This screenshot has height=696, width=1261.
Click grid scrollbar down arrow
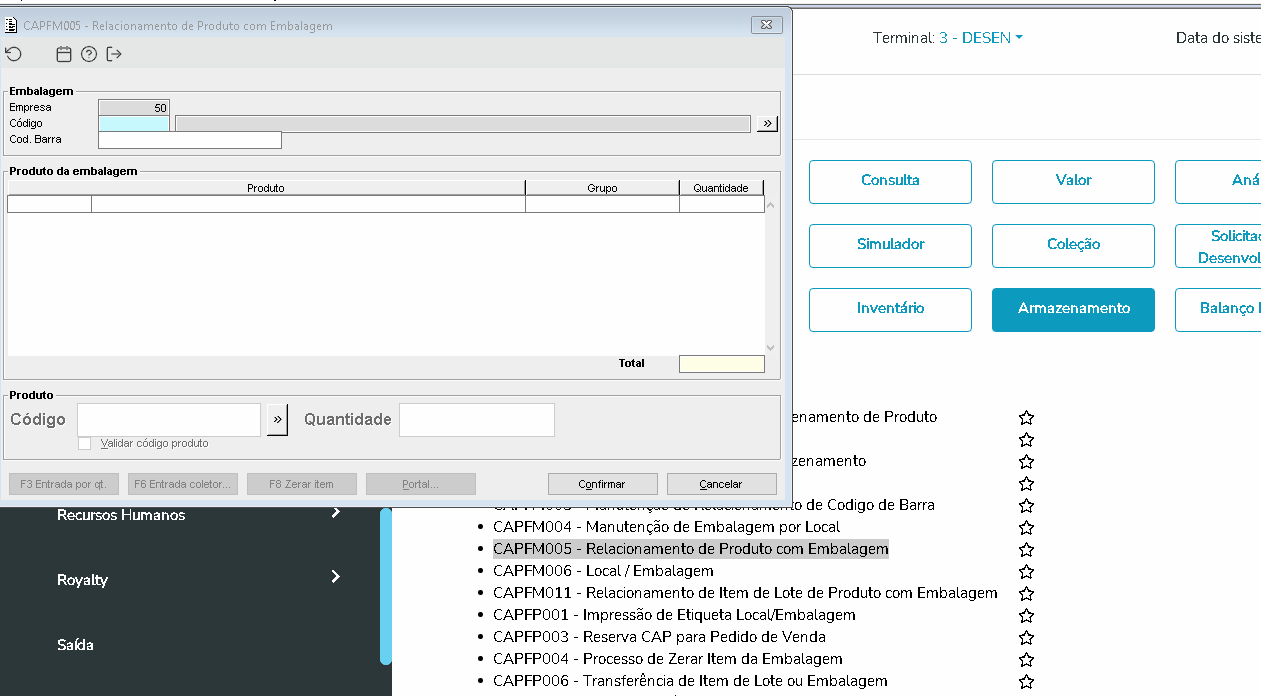coord(770,348)
